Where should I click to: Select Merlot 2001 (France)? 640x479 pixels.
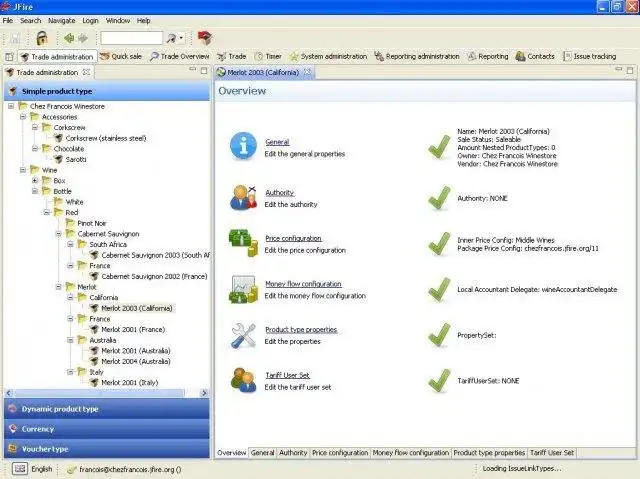tap(133, 329)
